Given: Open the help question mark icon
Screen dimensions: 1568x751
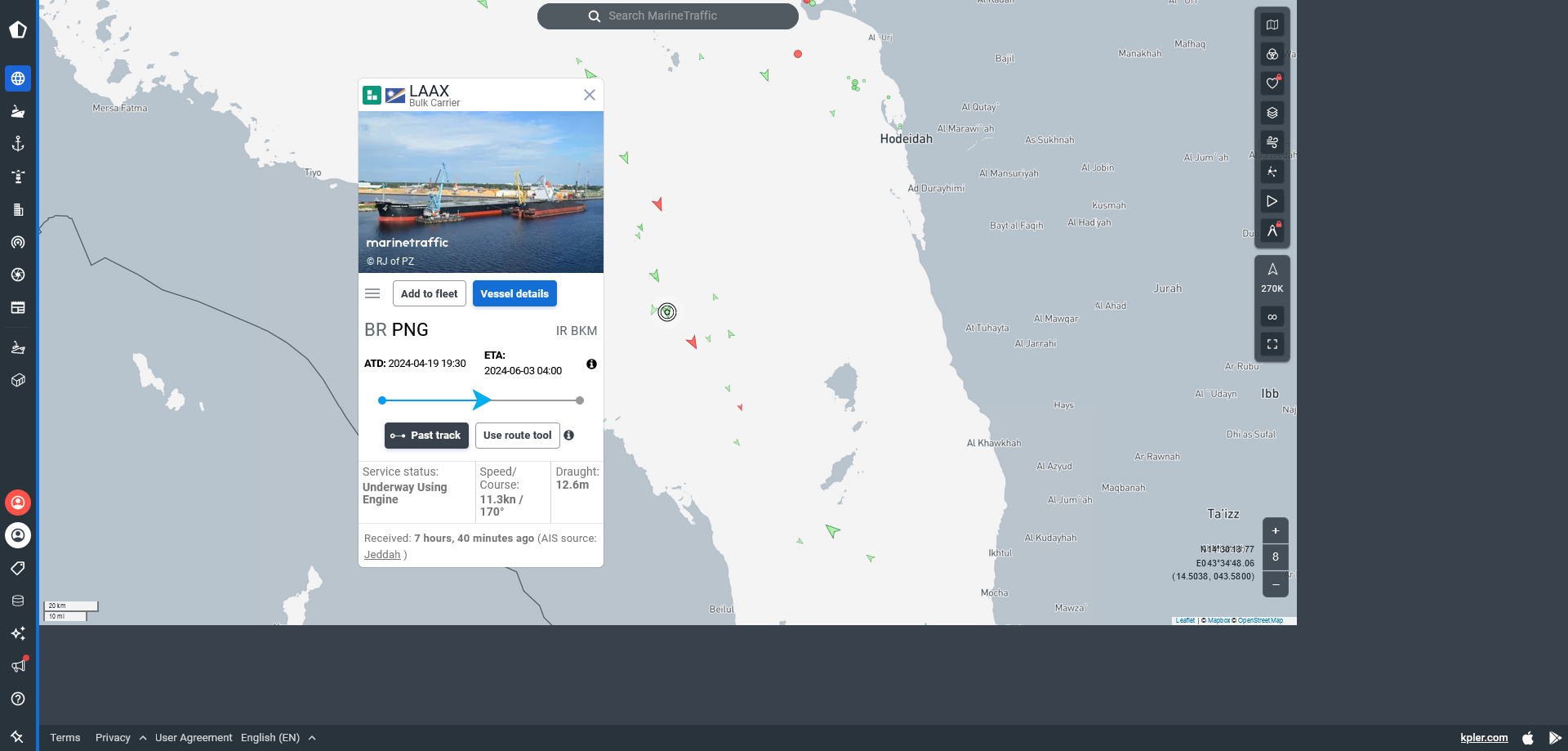Looking at the screenshot, I should (18, 699).
